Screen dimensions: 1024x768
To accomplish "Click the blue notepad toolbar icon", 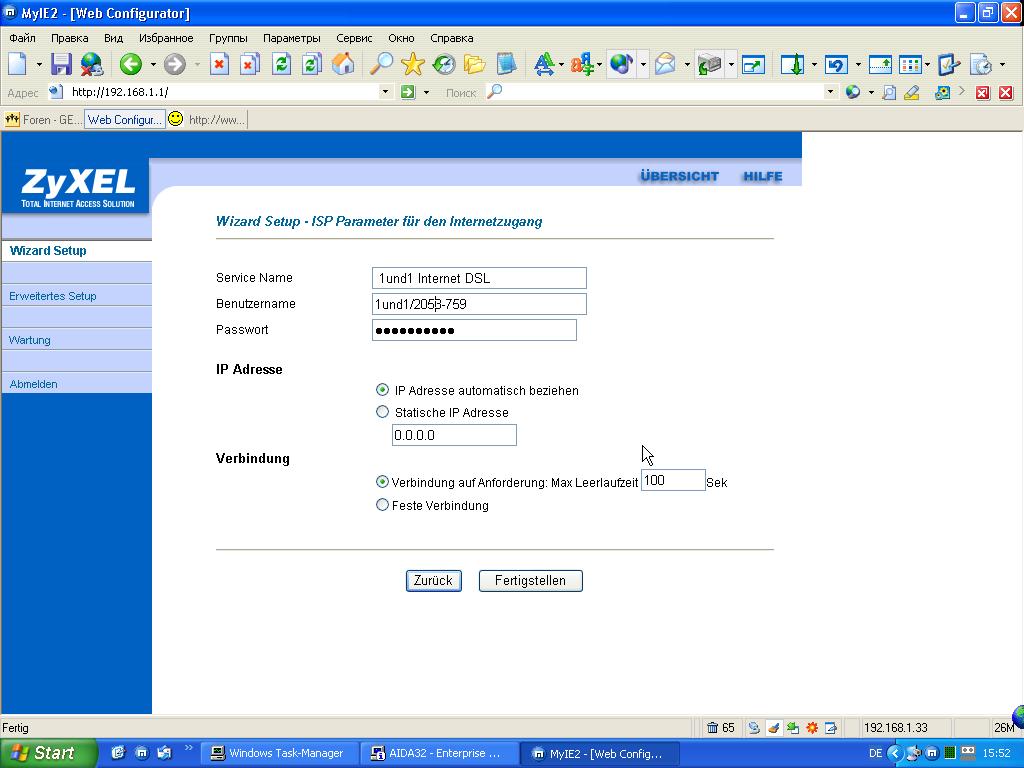I will click(x=506, y=64).
